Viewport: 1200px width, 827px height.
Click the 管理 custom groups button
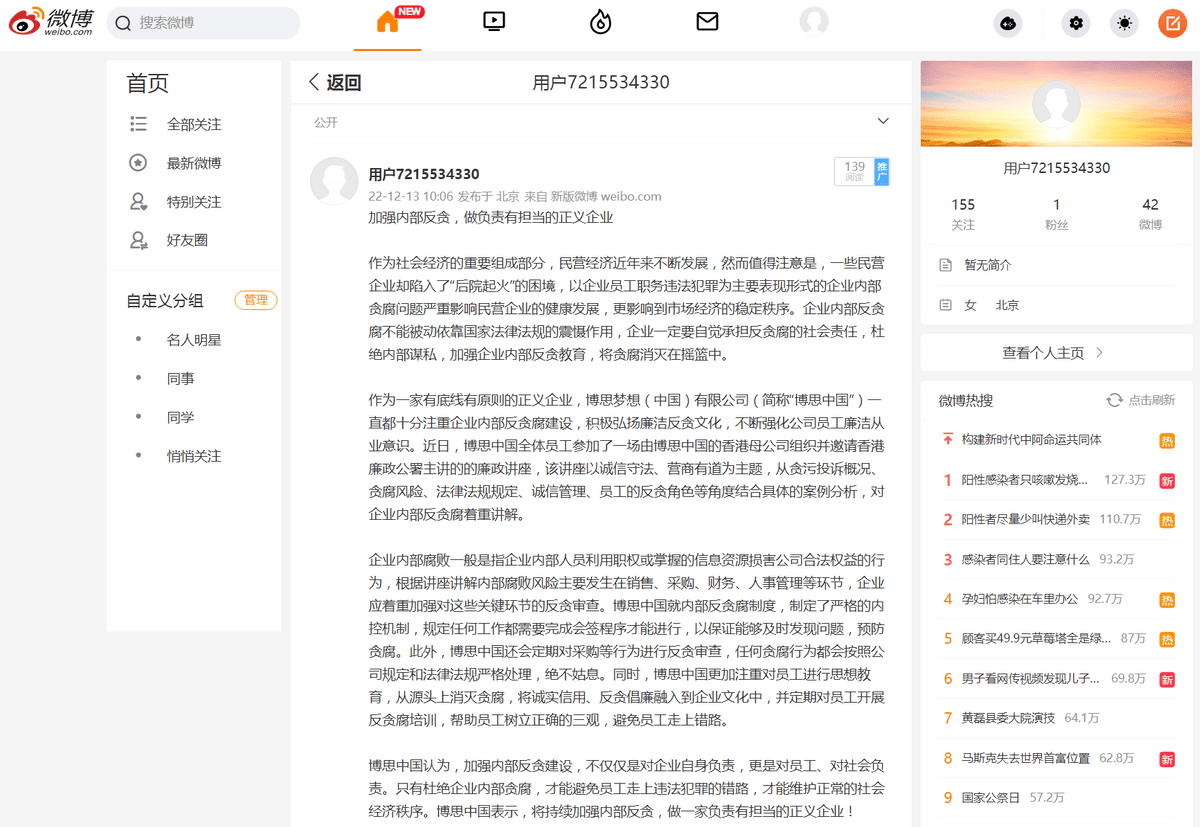point(256,300)
